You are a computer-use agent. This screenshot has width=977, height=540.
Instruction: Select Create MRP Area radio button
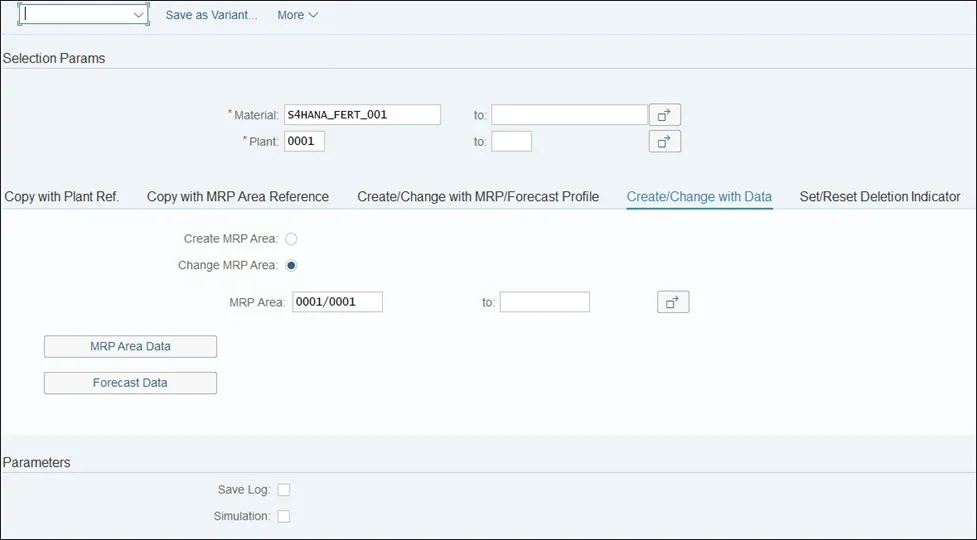(291, 239)
